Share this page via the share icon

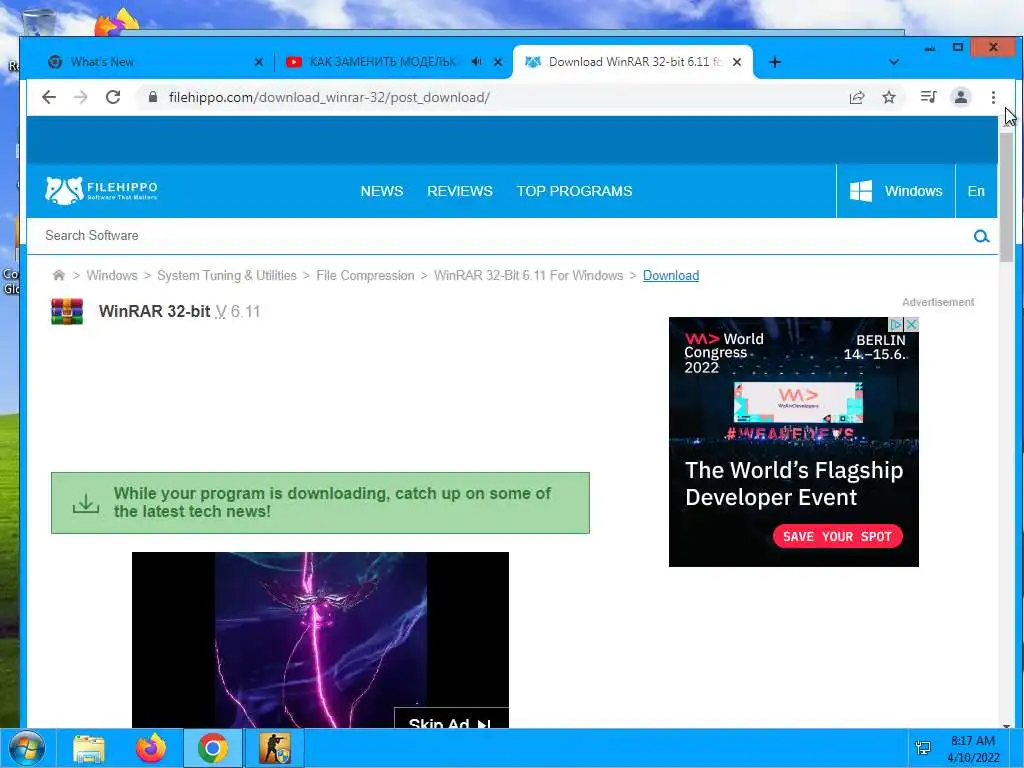[x=856, y=97]
